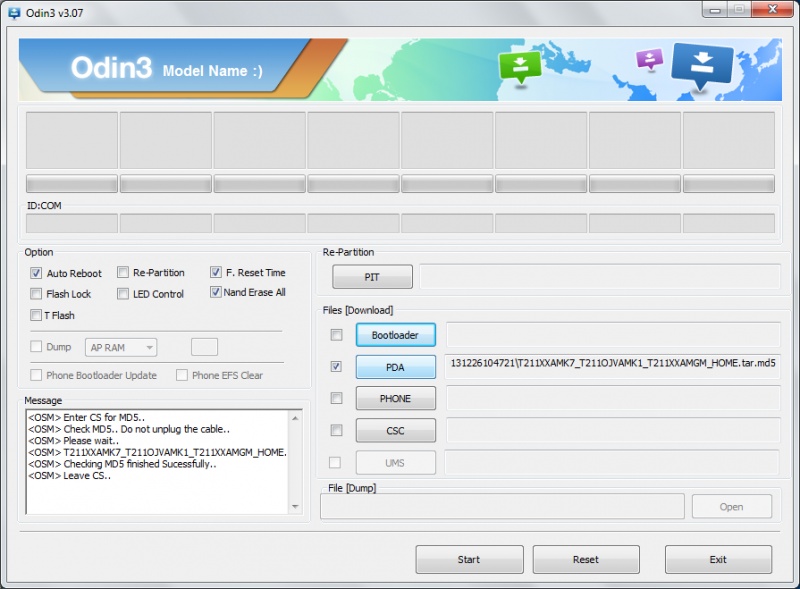800x589 pixels.
Task: Uncheck F. Reset Time
Action: (x=215, y=272)
